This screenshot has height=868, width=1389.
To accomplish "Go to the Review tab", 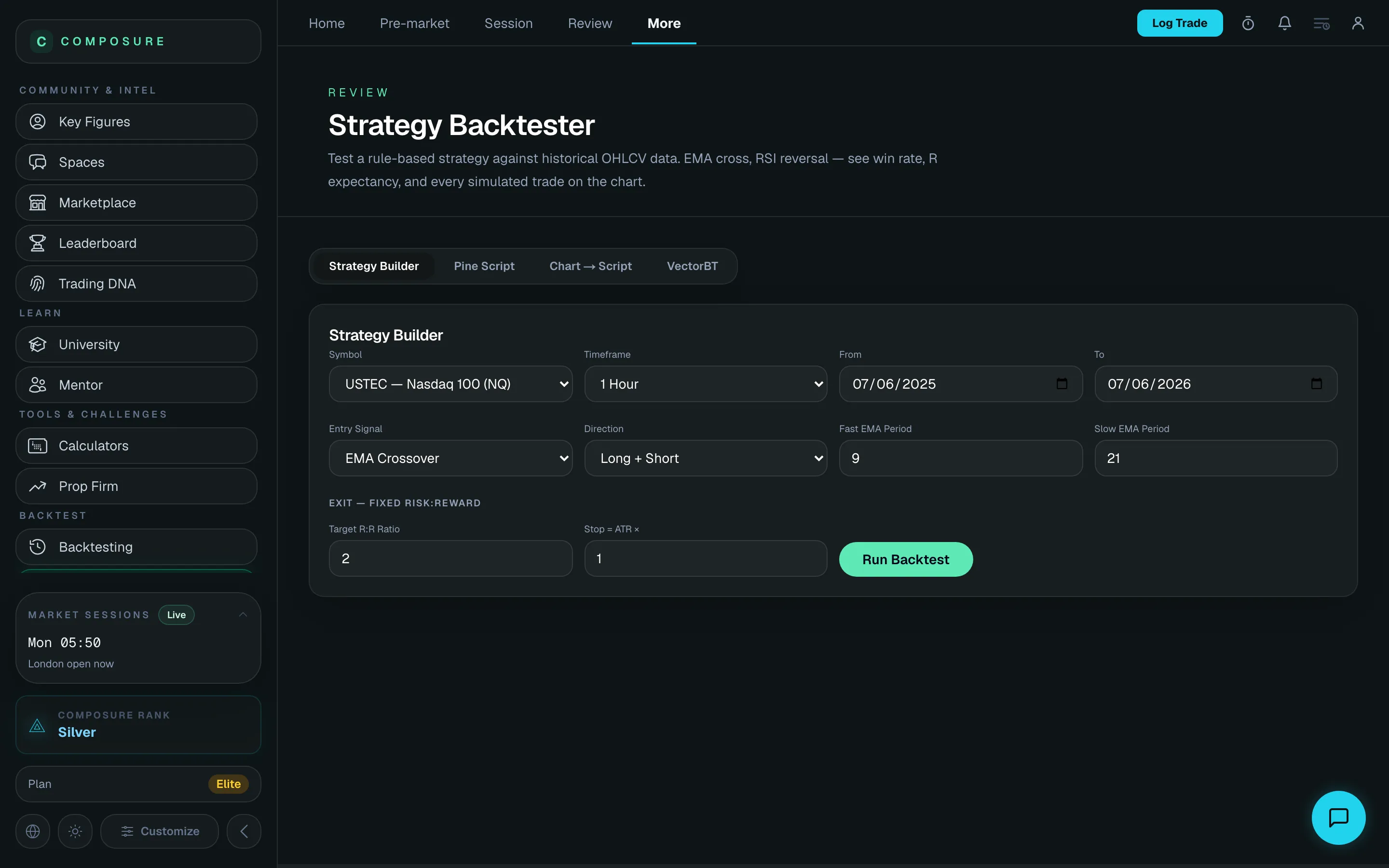I will [590, 24].
